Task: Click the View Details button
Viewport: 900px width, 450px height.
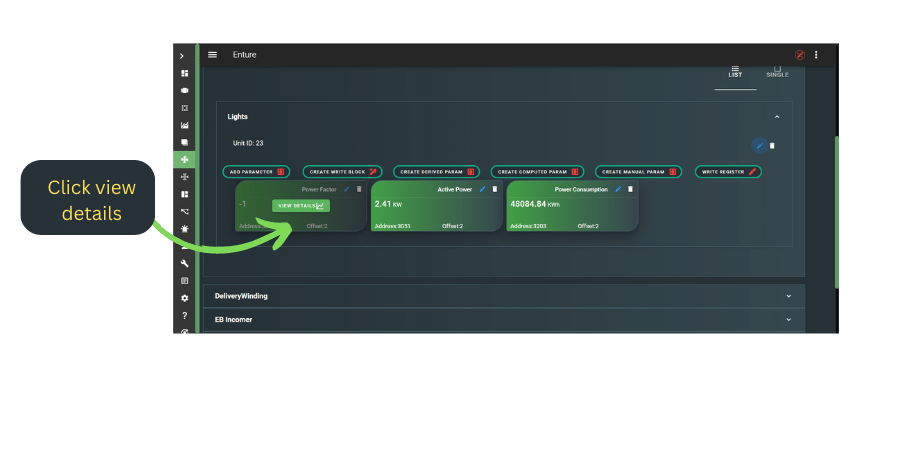Action: point(300,206)
